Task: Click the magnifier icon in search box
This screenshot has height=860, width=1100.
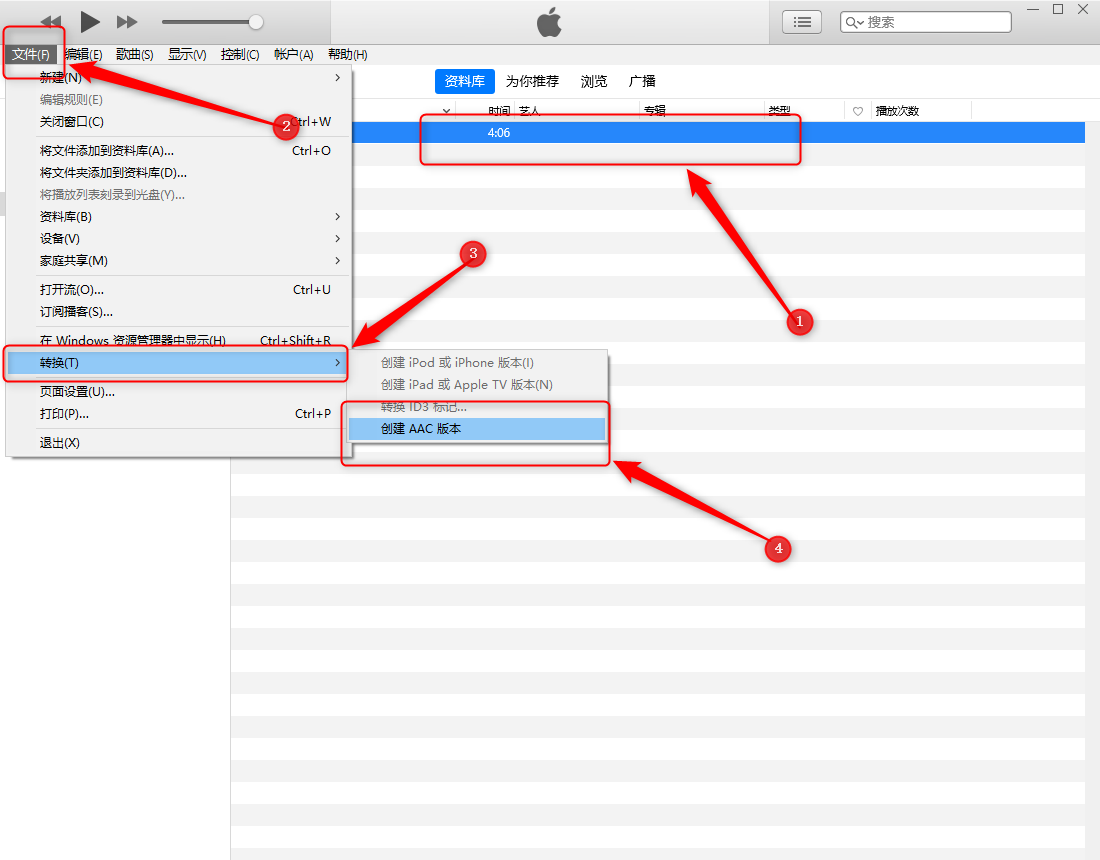Action: 853,22
